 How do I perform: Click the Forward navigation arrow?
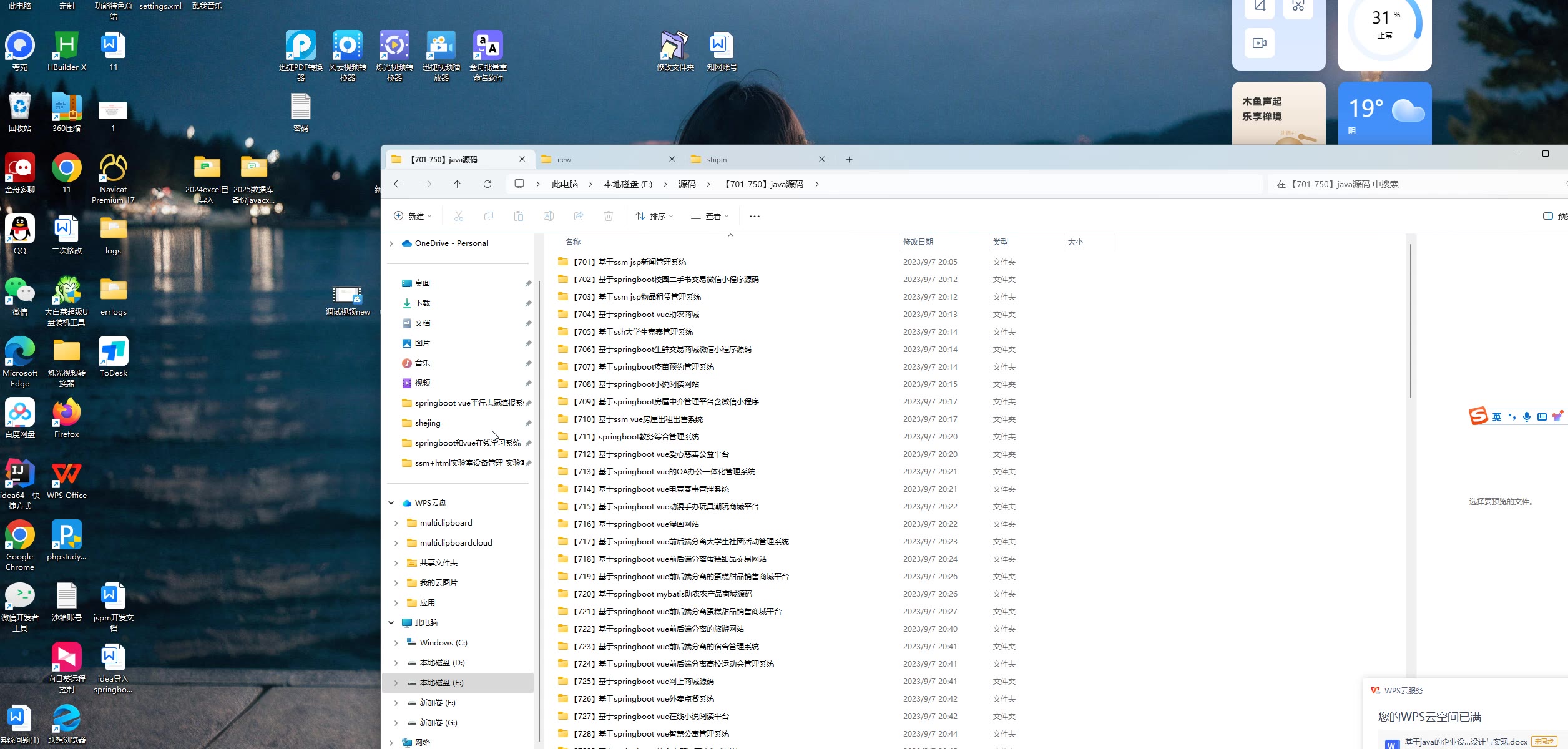coord(428,184)
